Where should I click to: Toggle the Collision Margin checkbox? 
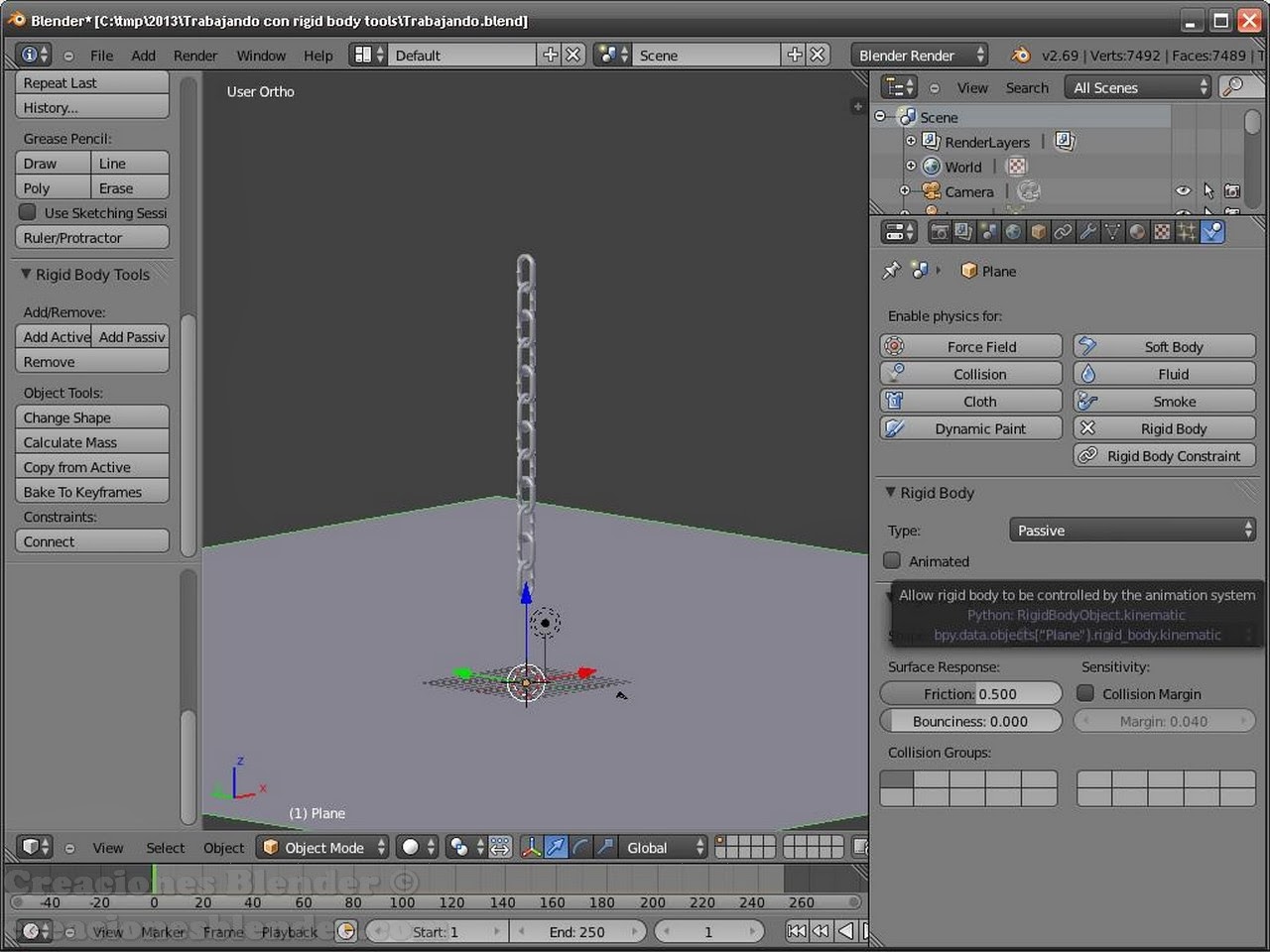pos(1085,693)
